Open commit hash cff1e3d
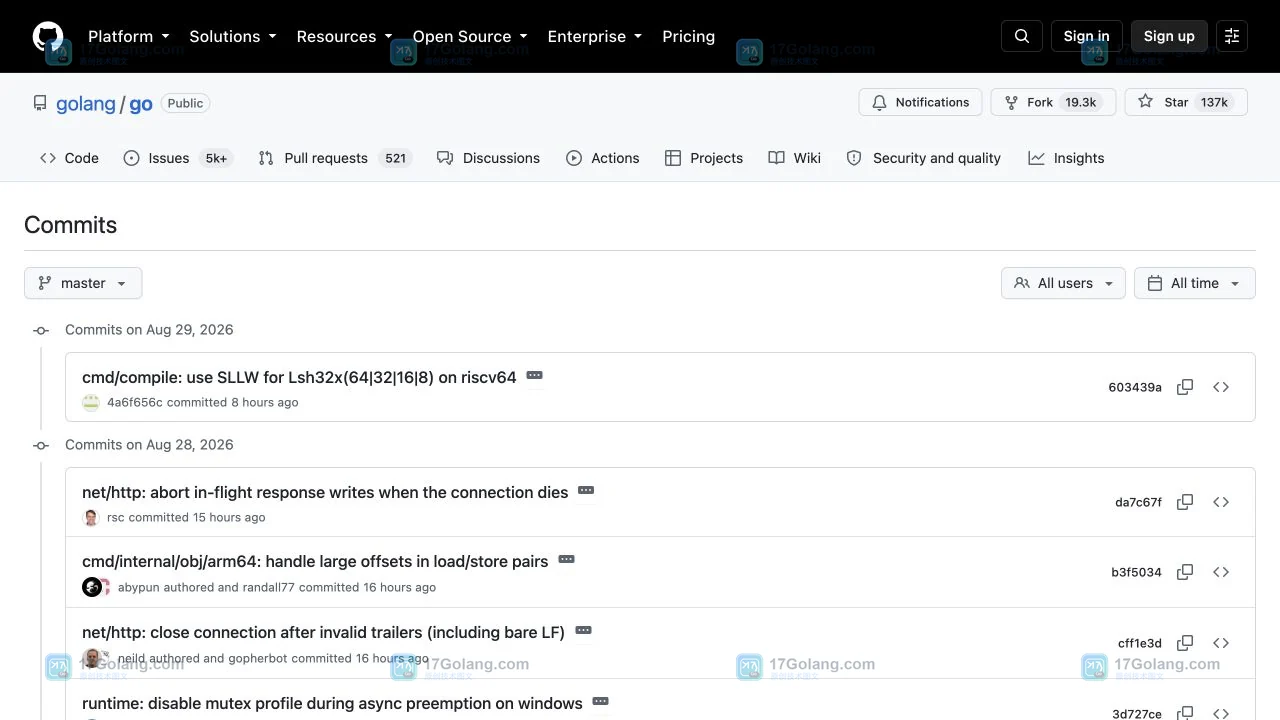The image size is (1280, 720). pyautogui.click(x=1140, y=643)
